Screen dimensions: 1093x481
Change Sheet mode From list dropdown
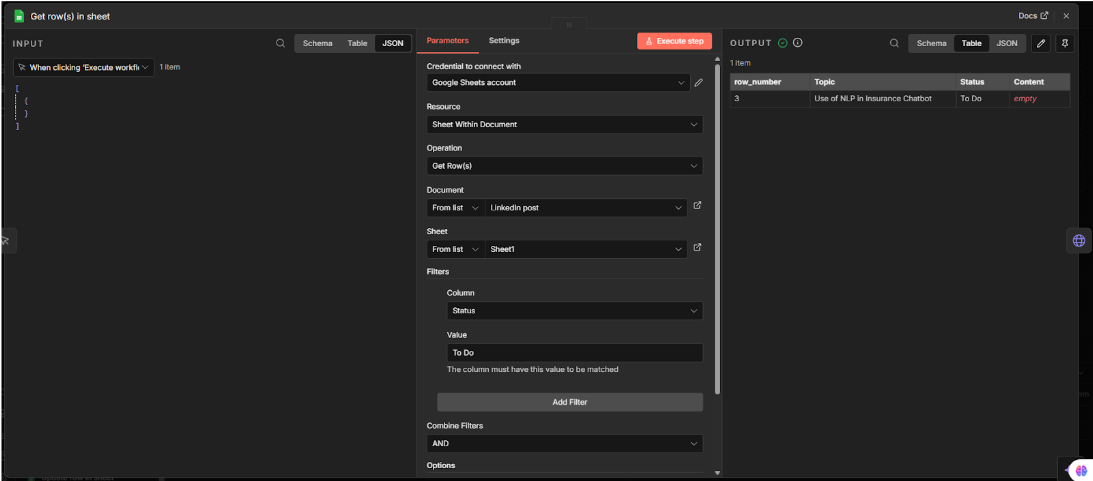(456, 249)
